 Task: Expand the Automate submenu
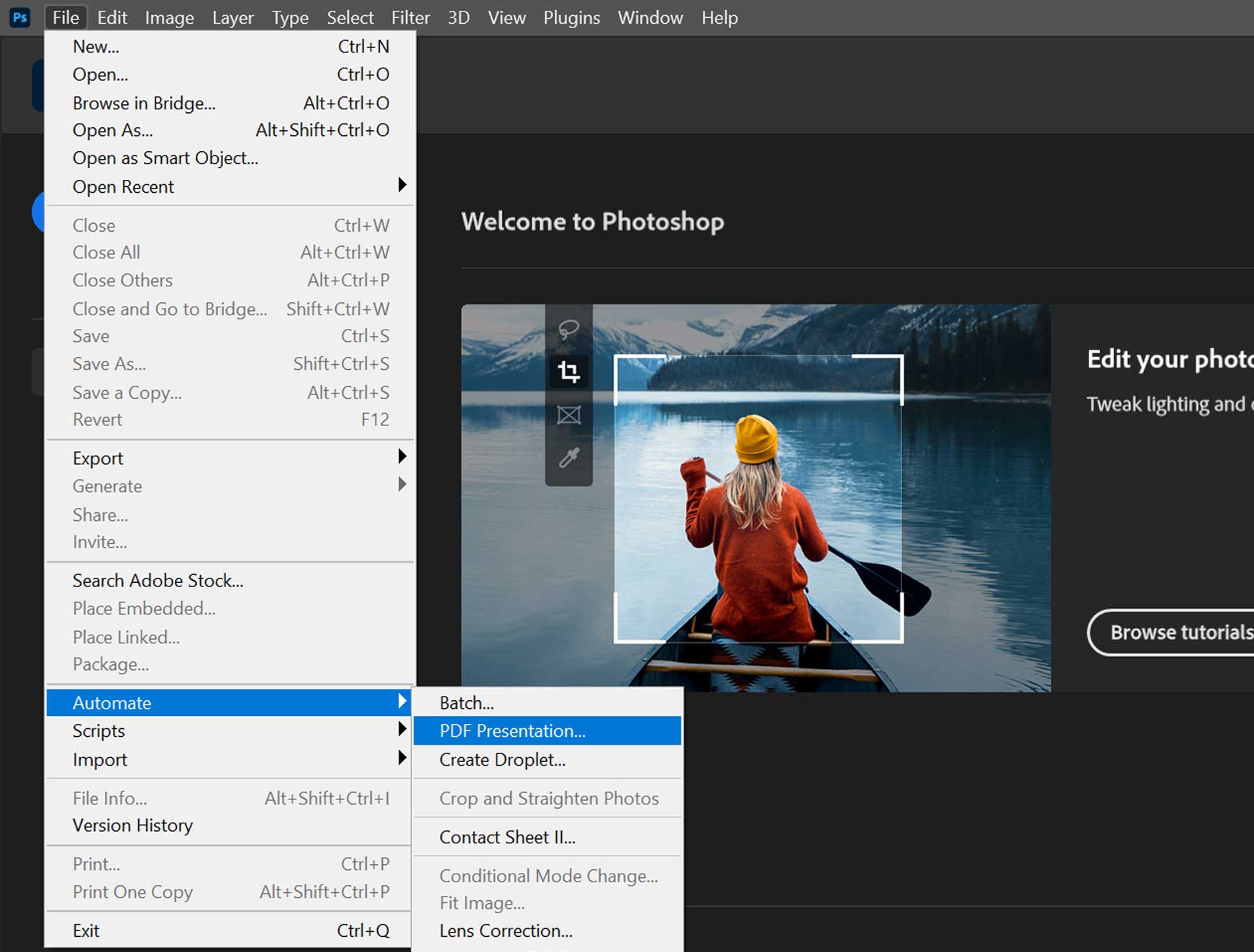[x=230, y=702]
